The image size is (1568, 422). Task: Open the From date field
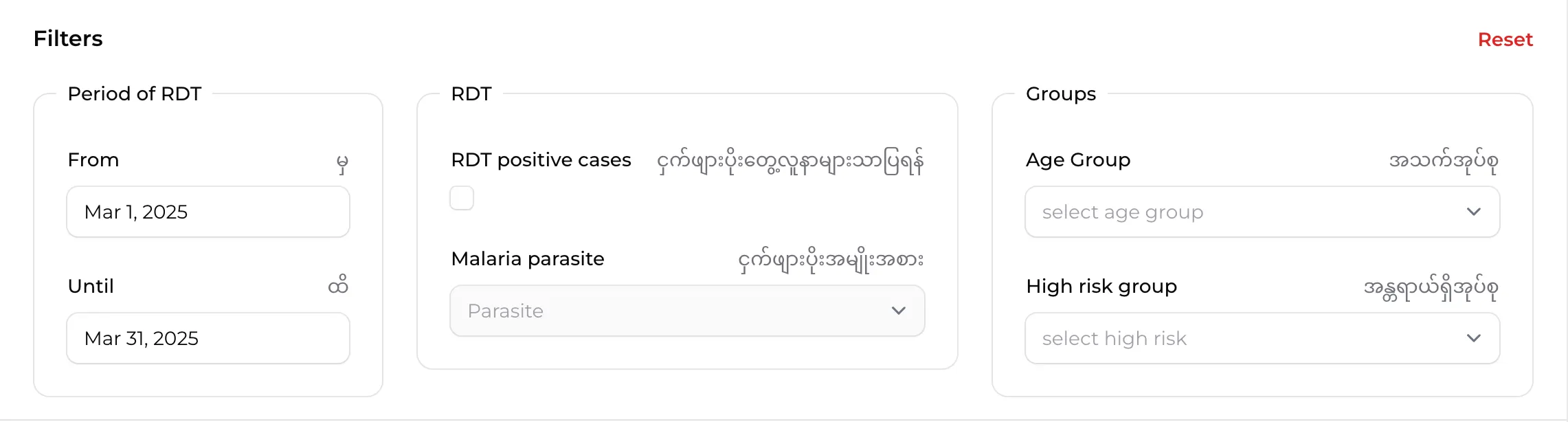pos(208,212)
